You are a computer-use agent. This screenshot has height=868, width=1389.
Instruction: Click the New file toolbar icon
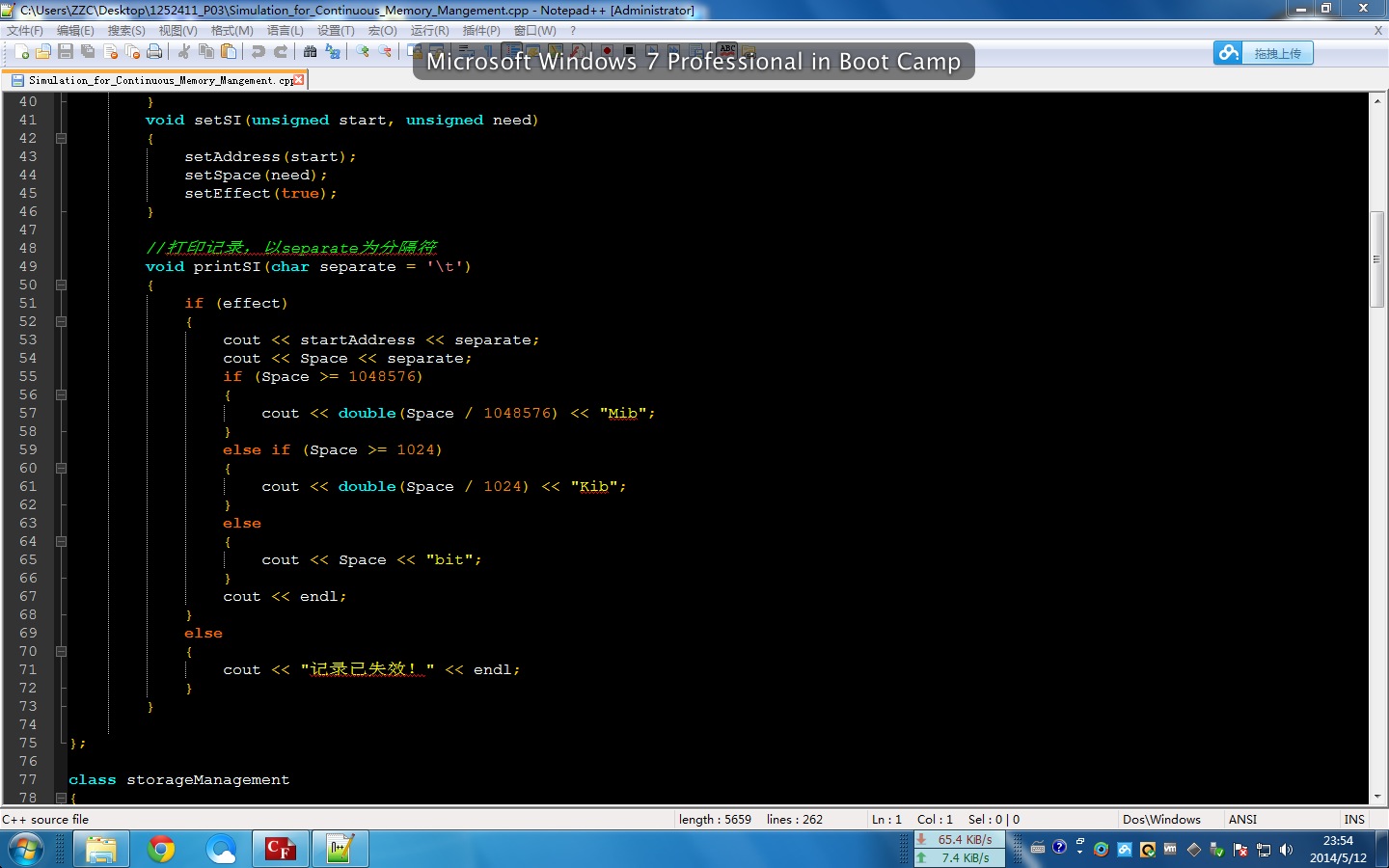21,51
